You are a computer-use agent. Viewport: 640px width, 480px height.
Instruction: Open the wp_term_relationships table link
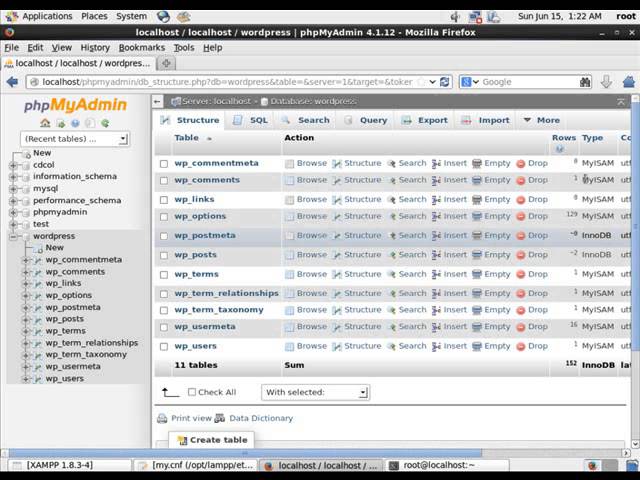coord(227,293)
